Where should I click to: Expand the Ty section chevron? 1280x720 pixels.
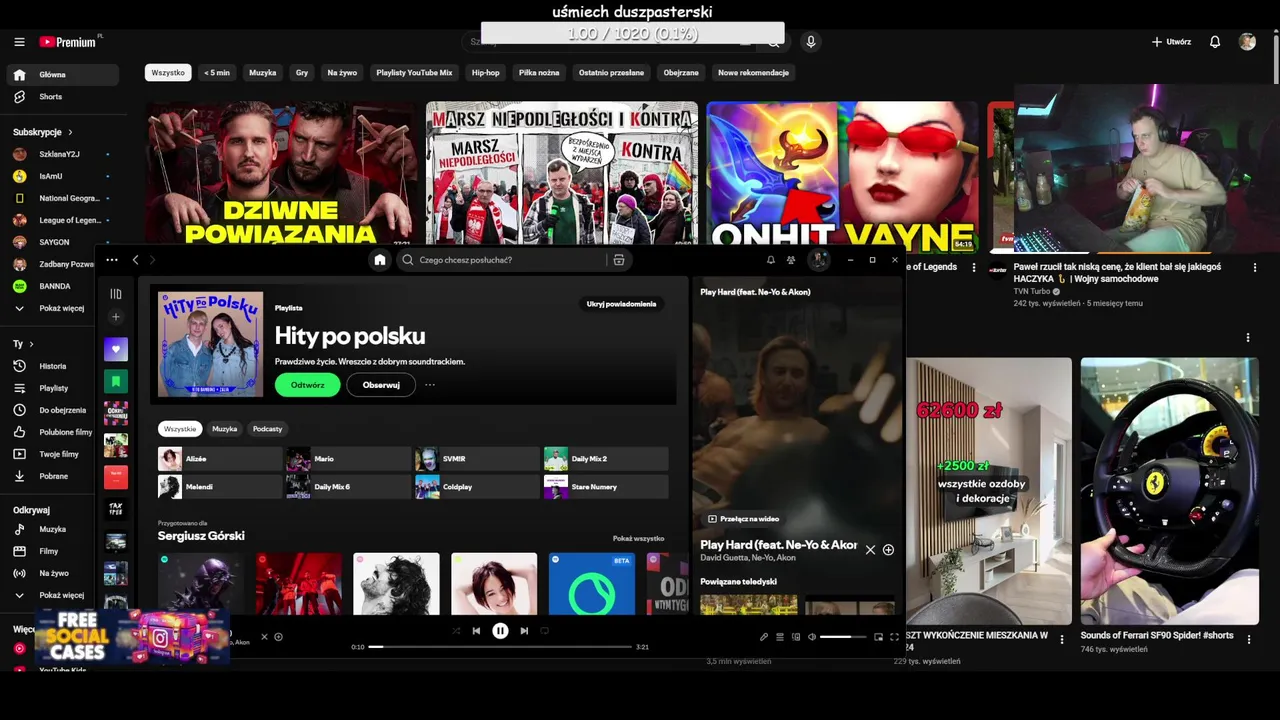coord(31,344)
